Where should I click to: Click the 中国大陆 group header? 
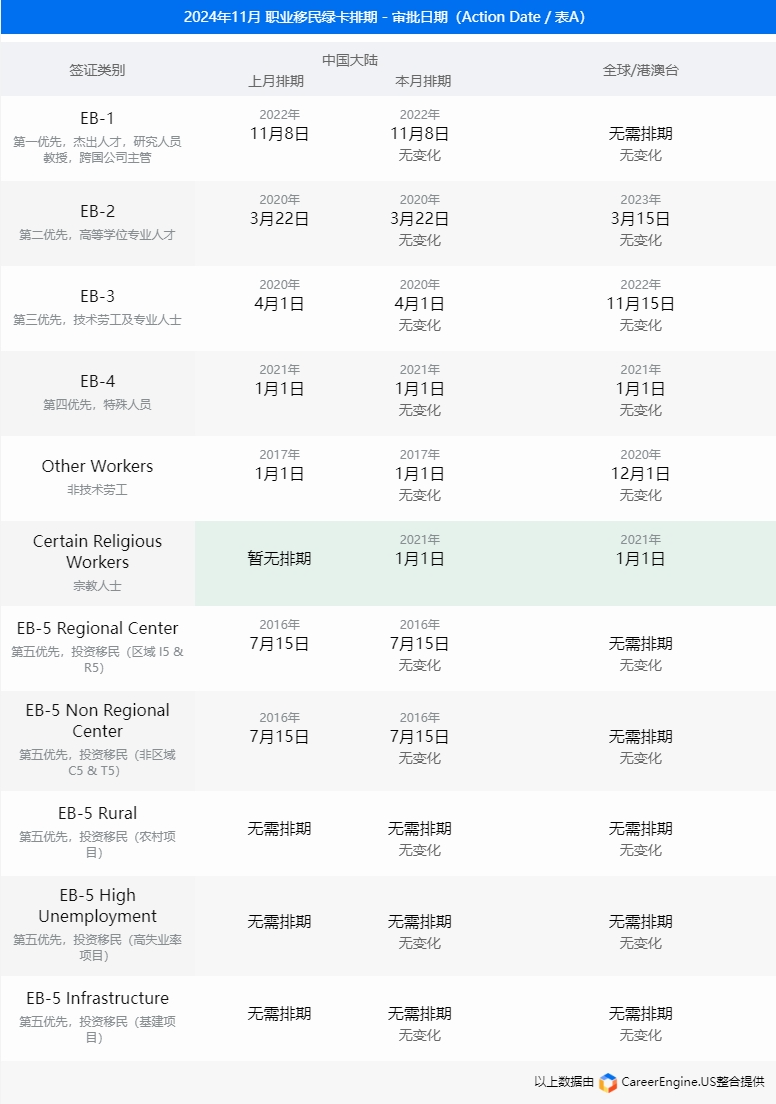click(350, 60)
